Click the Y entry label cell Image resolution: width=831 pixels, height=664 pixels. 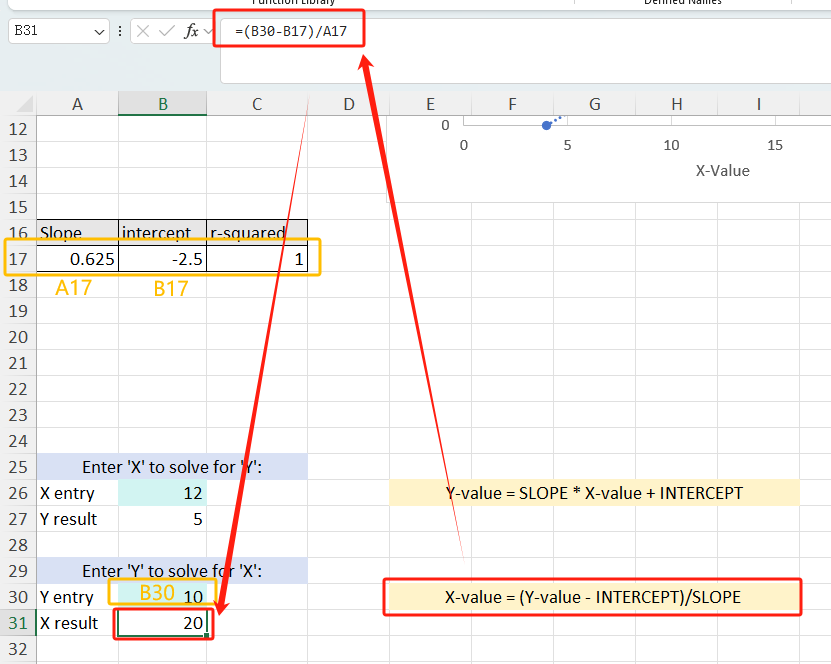coord(77,597)
